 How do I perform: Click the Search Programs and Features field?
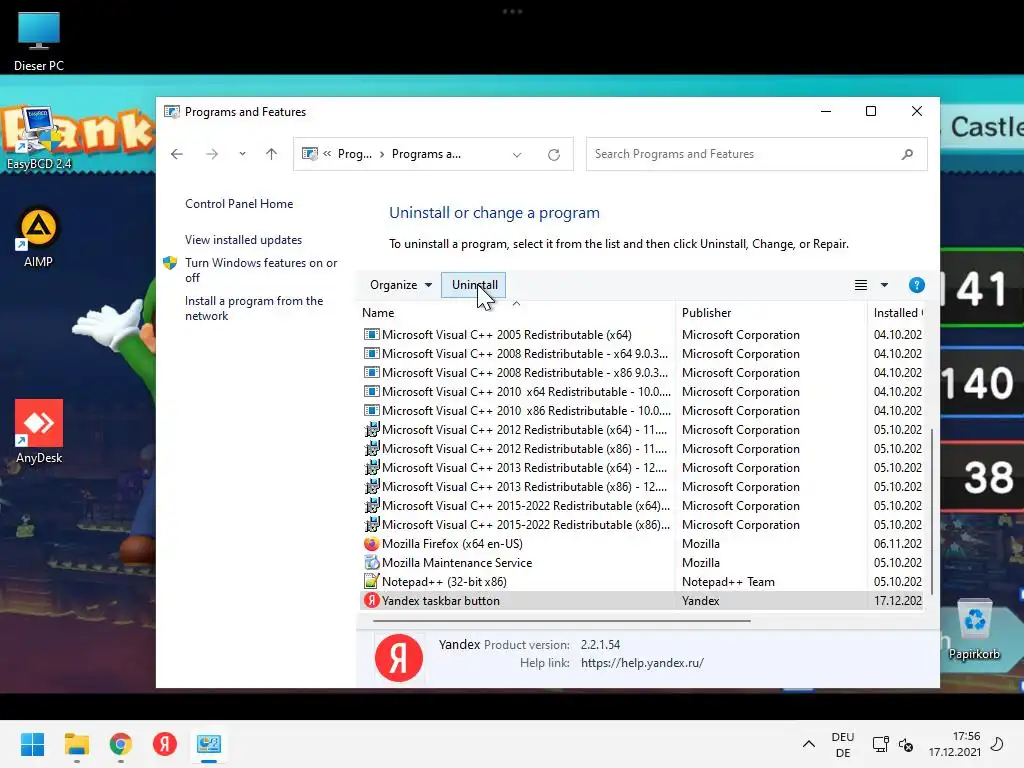[x=756, y=154]
